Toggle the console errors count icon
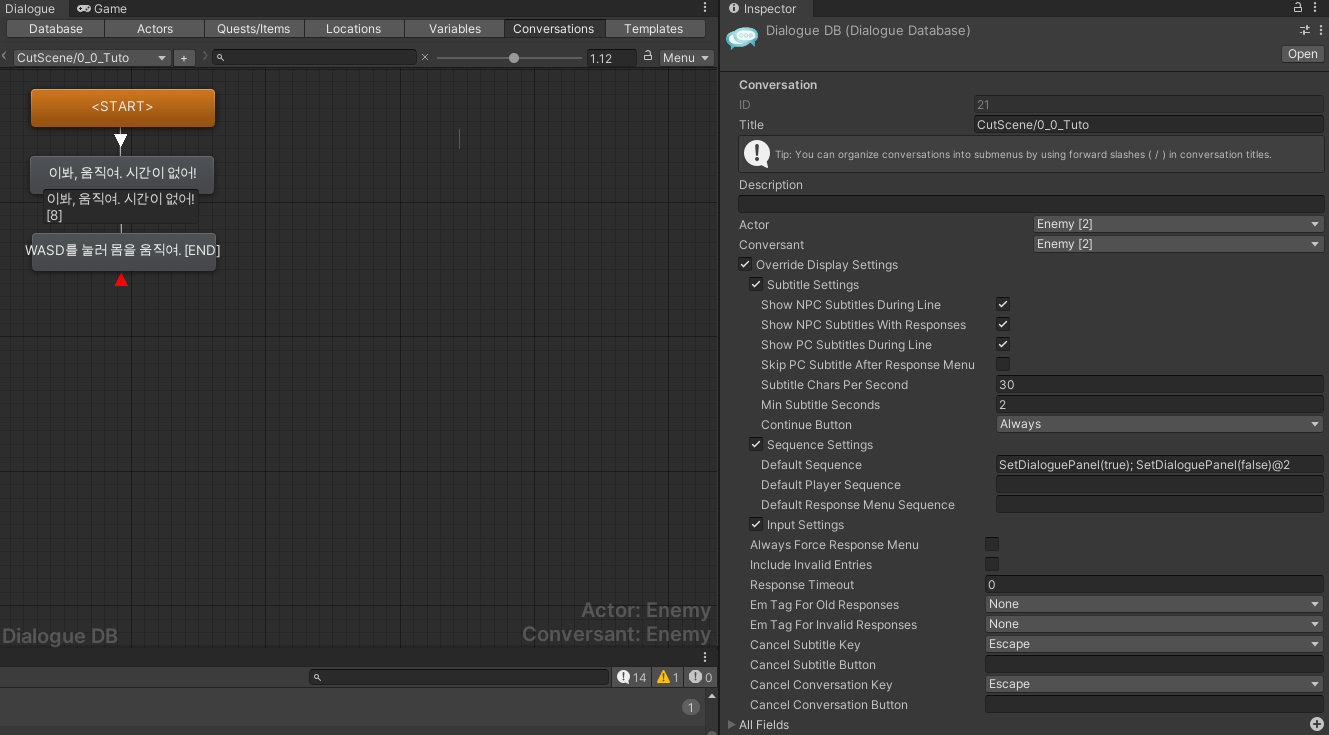Viewport: 1329px width, 735px height. point(701,677)
